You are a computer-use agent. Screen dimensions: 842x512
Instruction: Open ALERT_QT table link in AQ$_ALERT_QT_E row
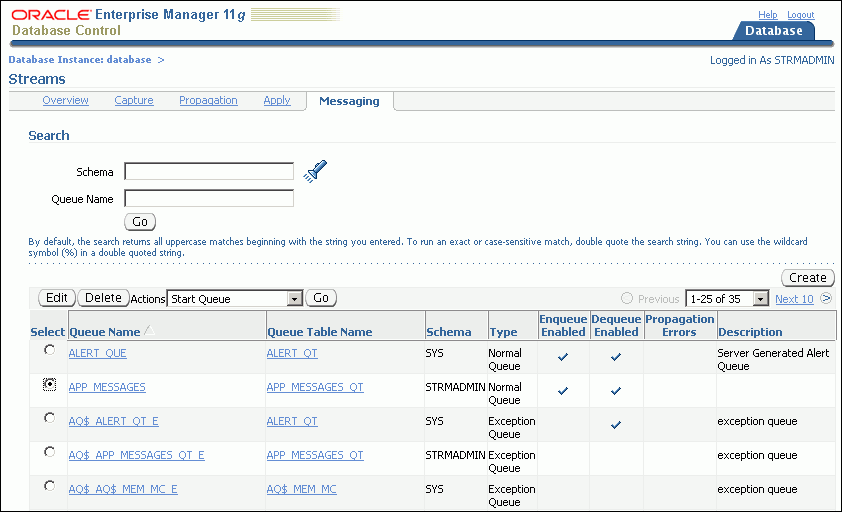tap(292, 421)
